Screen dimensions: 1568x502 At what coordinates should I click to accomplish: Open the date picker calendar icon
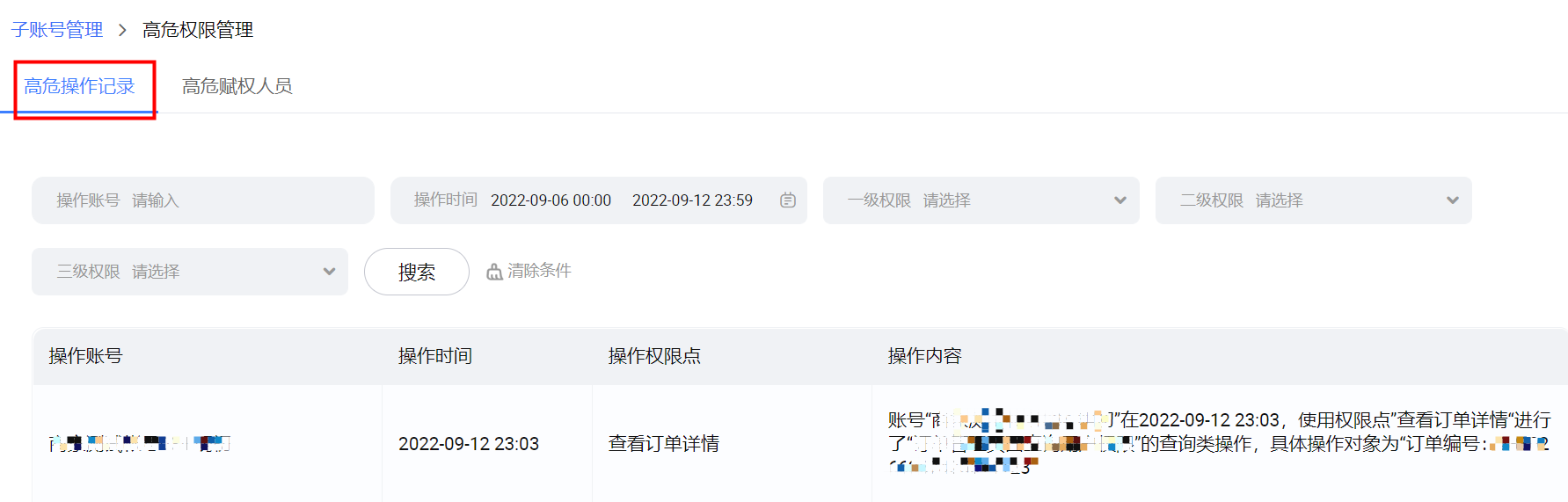pyautogui.click(x=788, y=200)
